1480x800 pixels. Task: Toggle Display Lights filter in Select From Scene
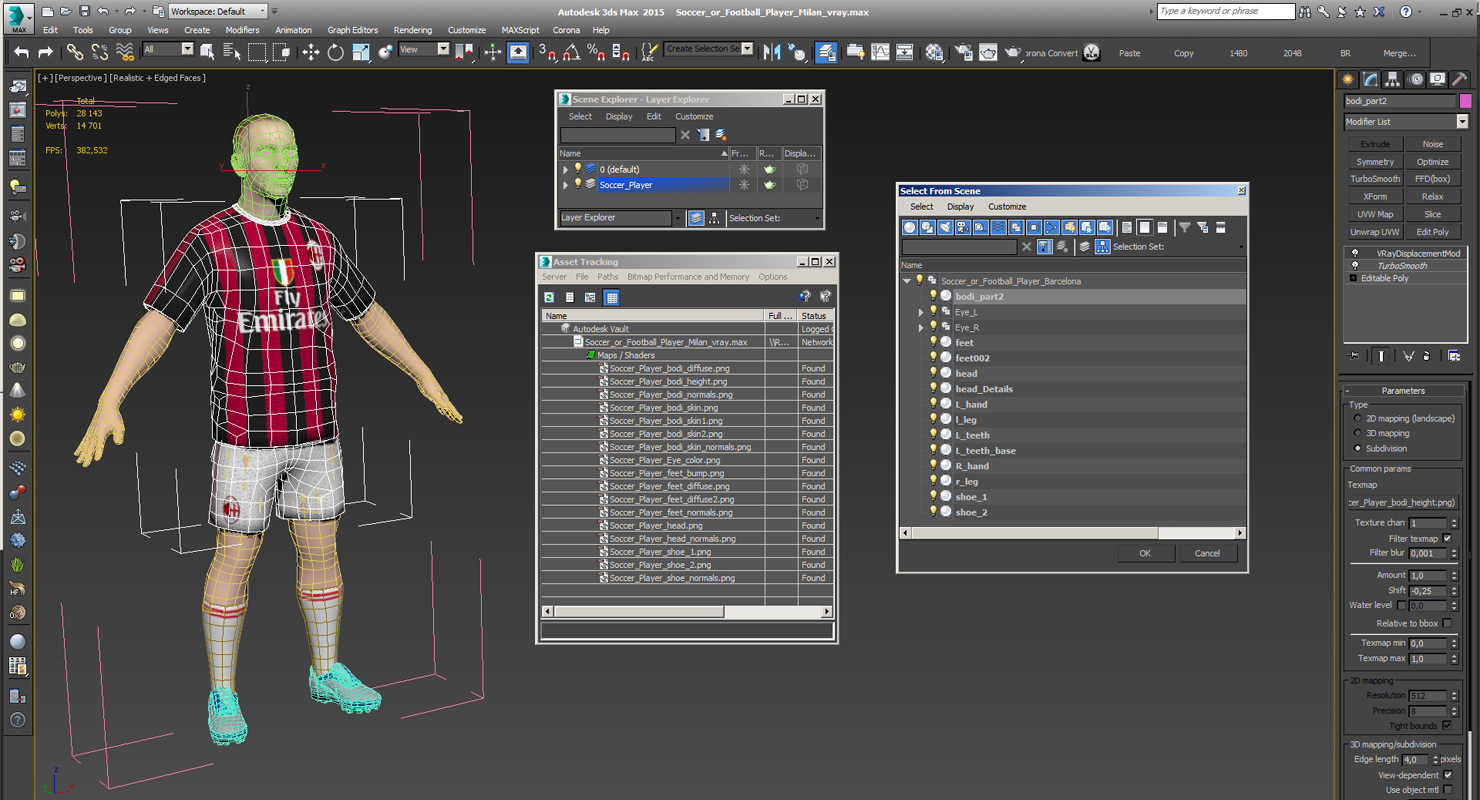pyautogui.click(x=945, y=227)
